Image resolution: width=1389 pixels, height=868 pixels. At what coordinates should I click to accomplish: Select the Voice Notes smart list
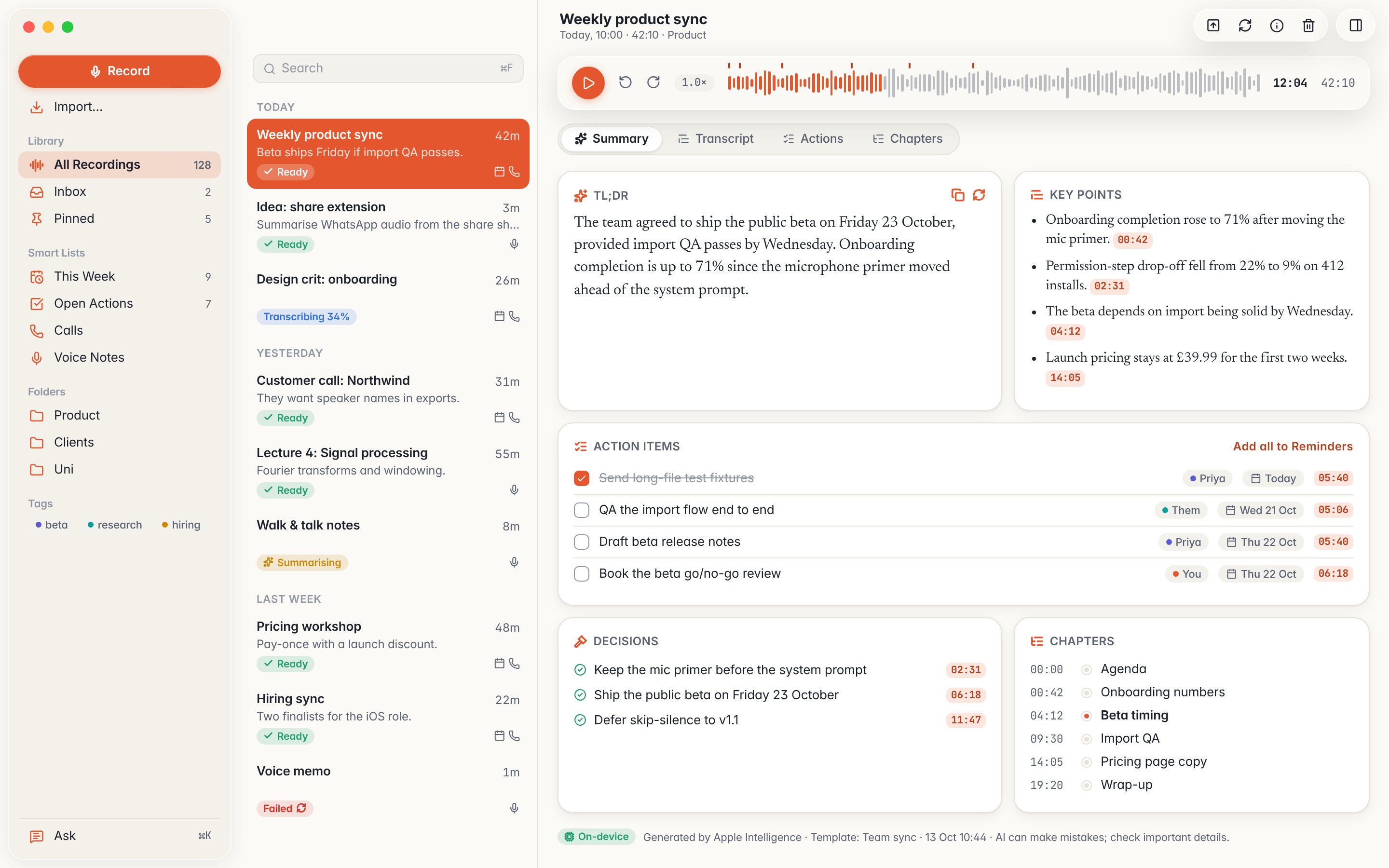point(120,358)
